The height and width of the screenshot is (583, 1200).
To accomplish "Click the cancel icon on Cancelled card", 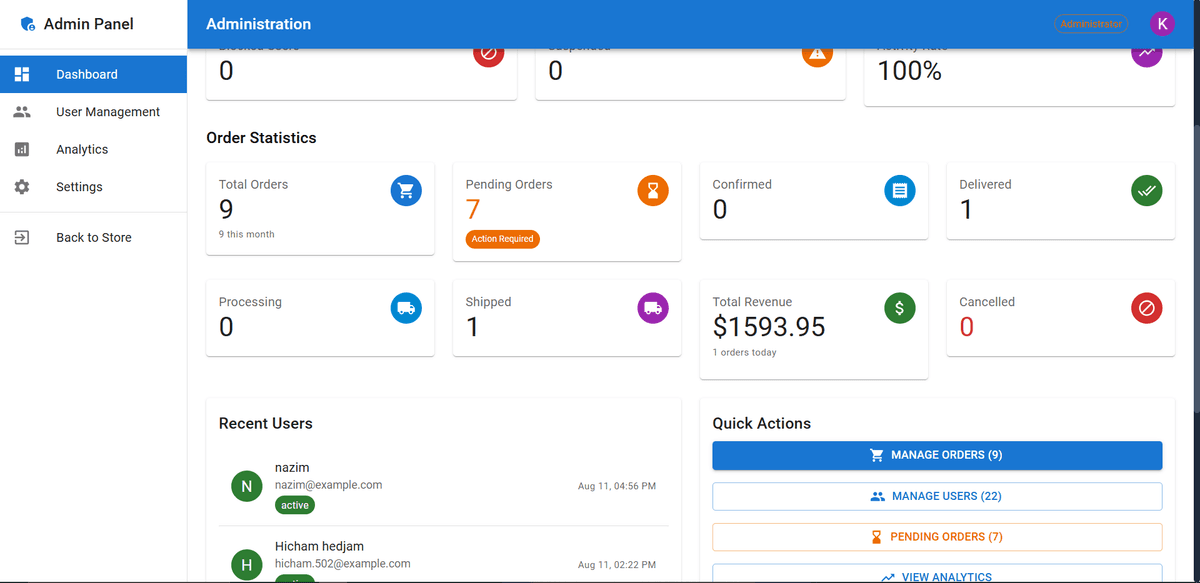I will click(1146, 308).
